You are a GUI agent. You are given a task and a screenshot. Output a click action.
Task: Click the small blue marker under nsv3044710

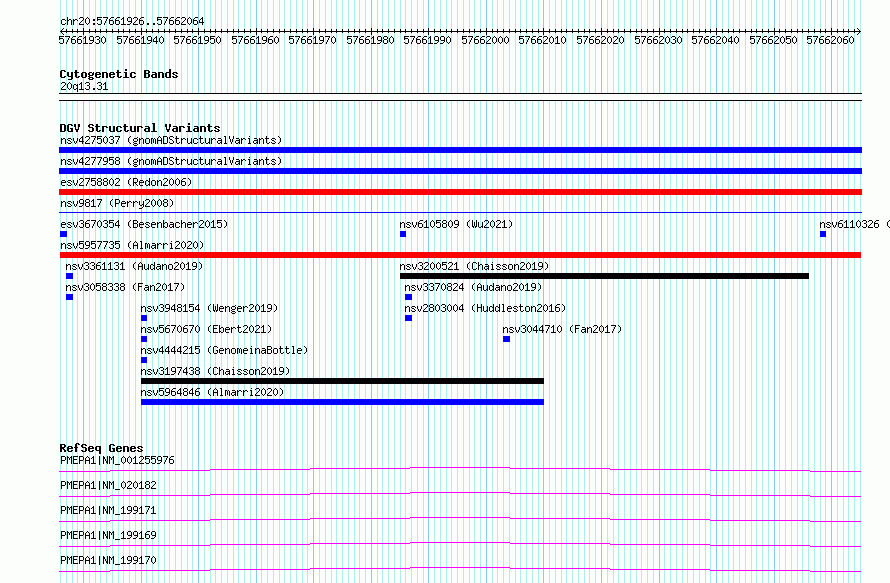(x=506, y=339)
